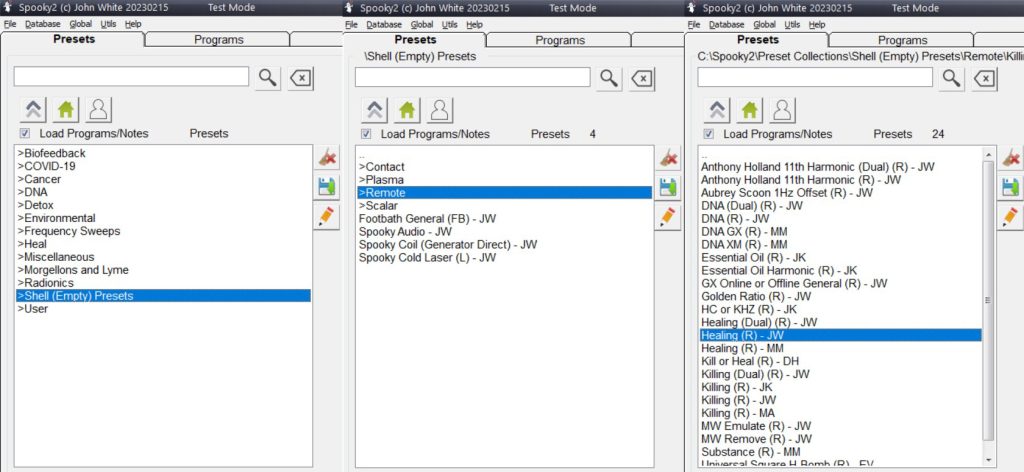Click the pencil edit icon in the right panel
Viewport: 1024px width, 472px height.
tap(1010, 215)
